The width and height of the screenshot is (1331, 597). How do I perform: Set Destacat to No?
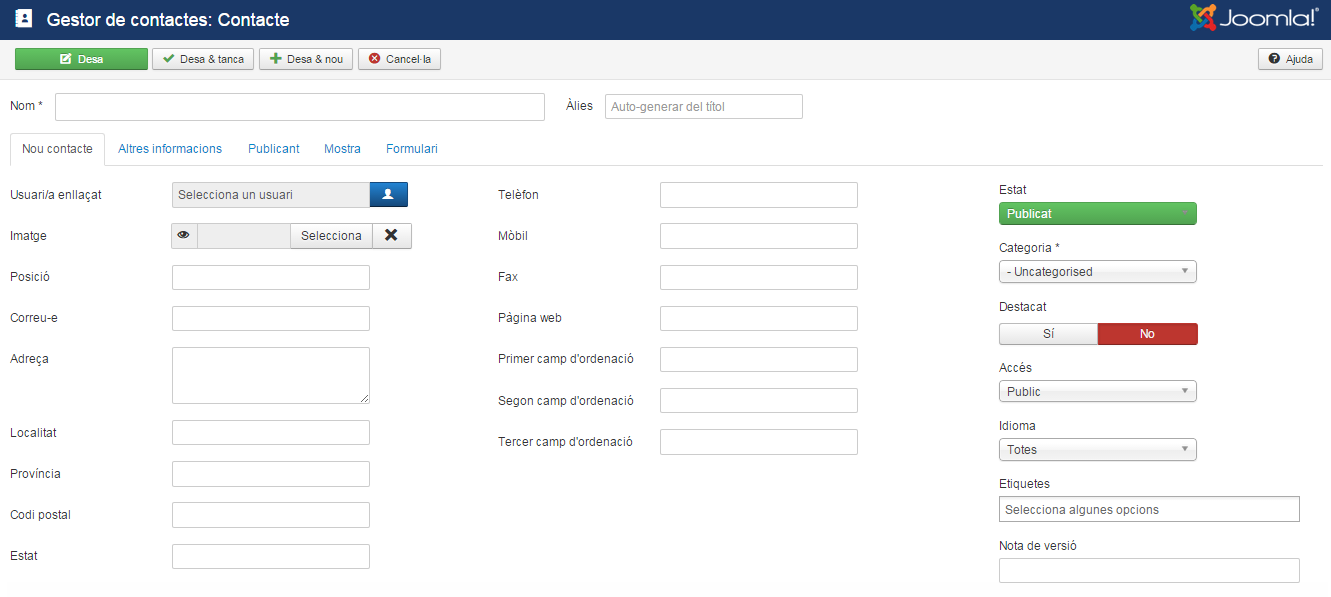tap(1147, 334)
